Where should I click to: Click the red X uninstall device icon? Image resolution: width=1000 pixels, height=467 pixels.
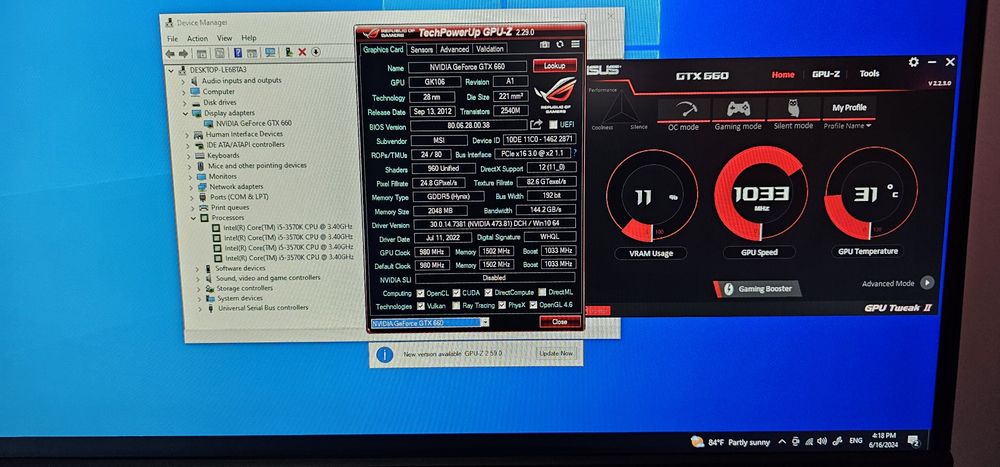click(302, 52)
